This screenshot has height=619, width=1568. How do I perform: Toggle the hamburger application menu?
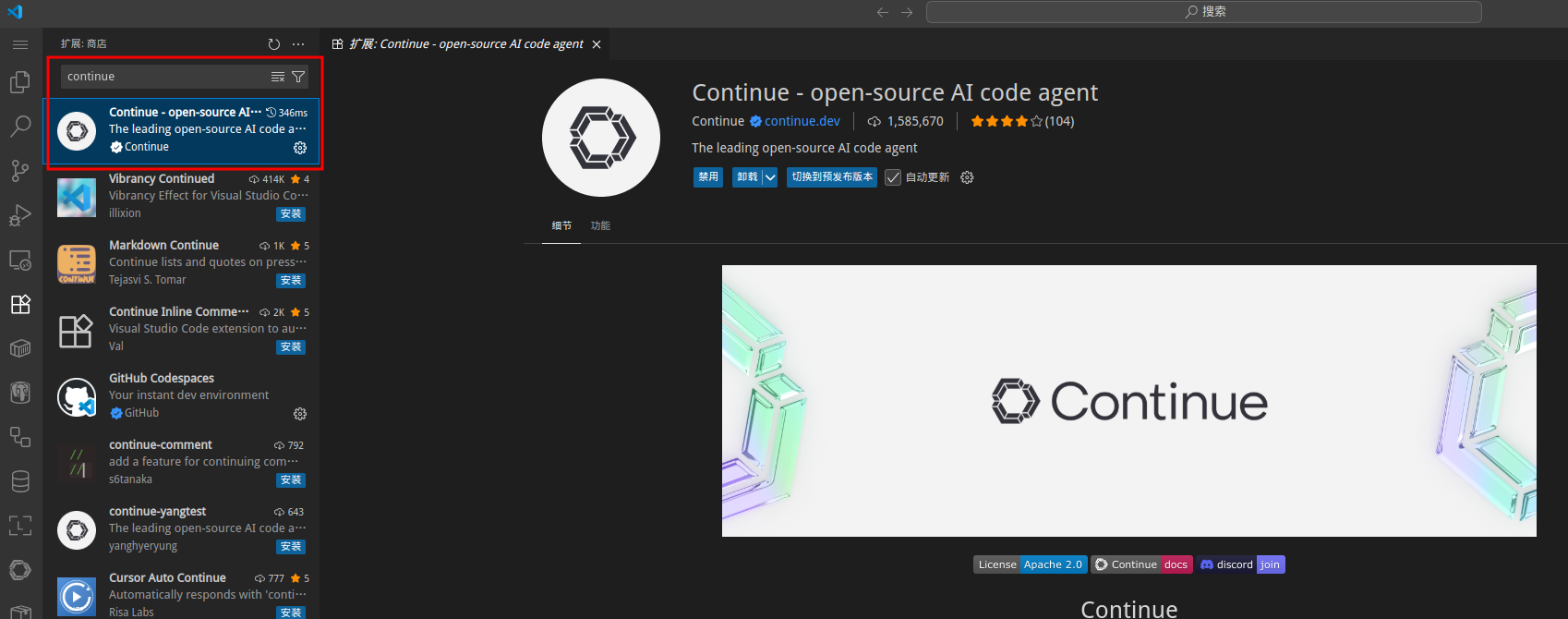click(x=19, y=44)
